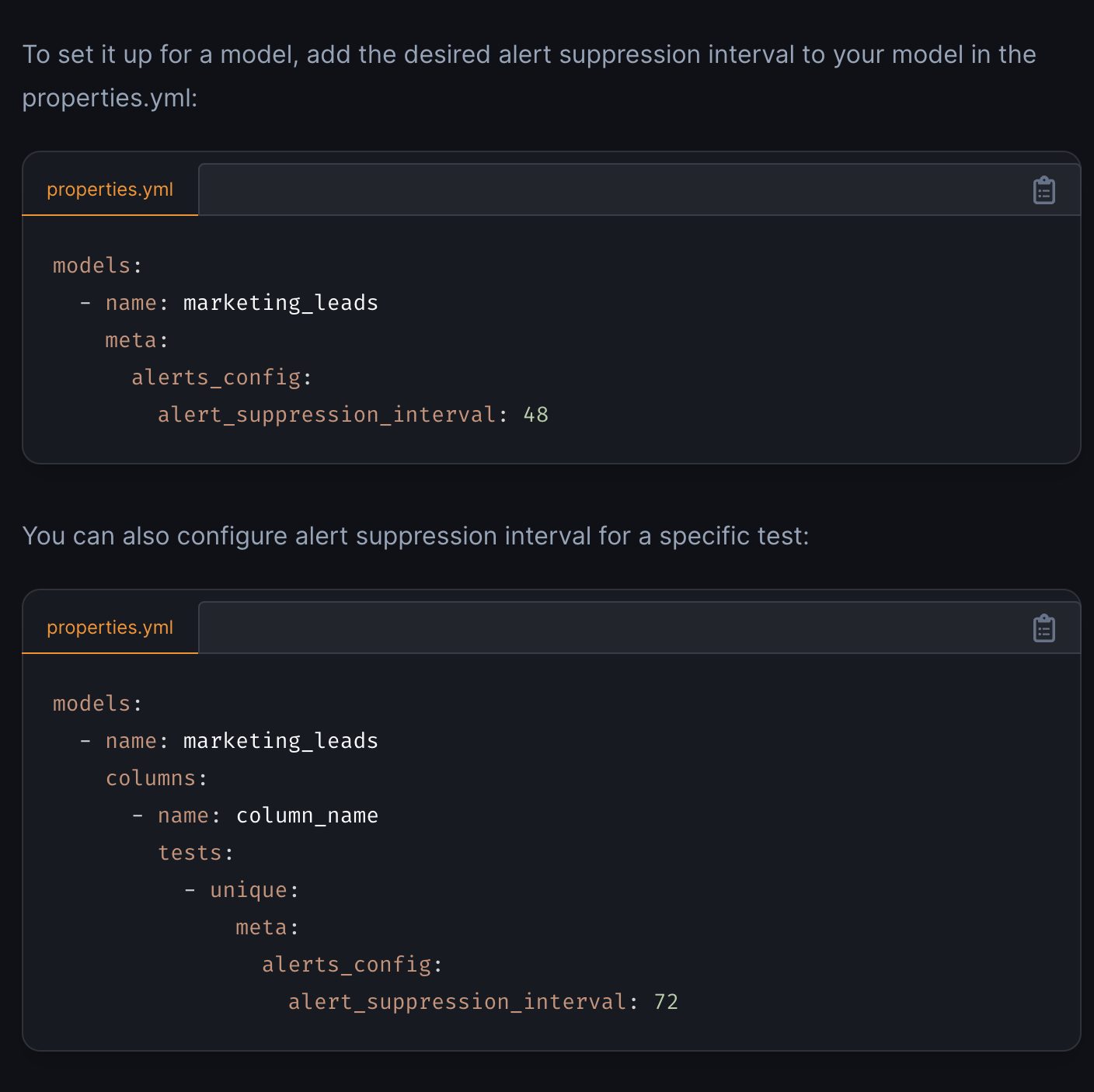
Task: Copy the second properties.yml code snippet
Action: tap(1043, 628)
